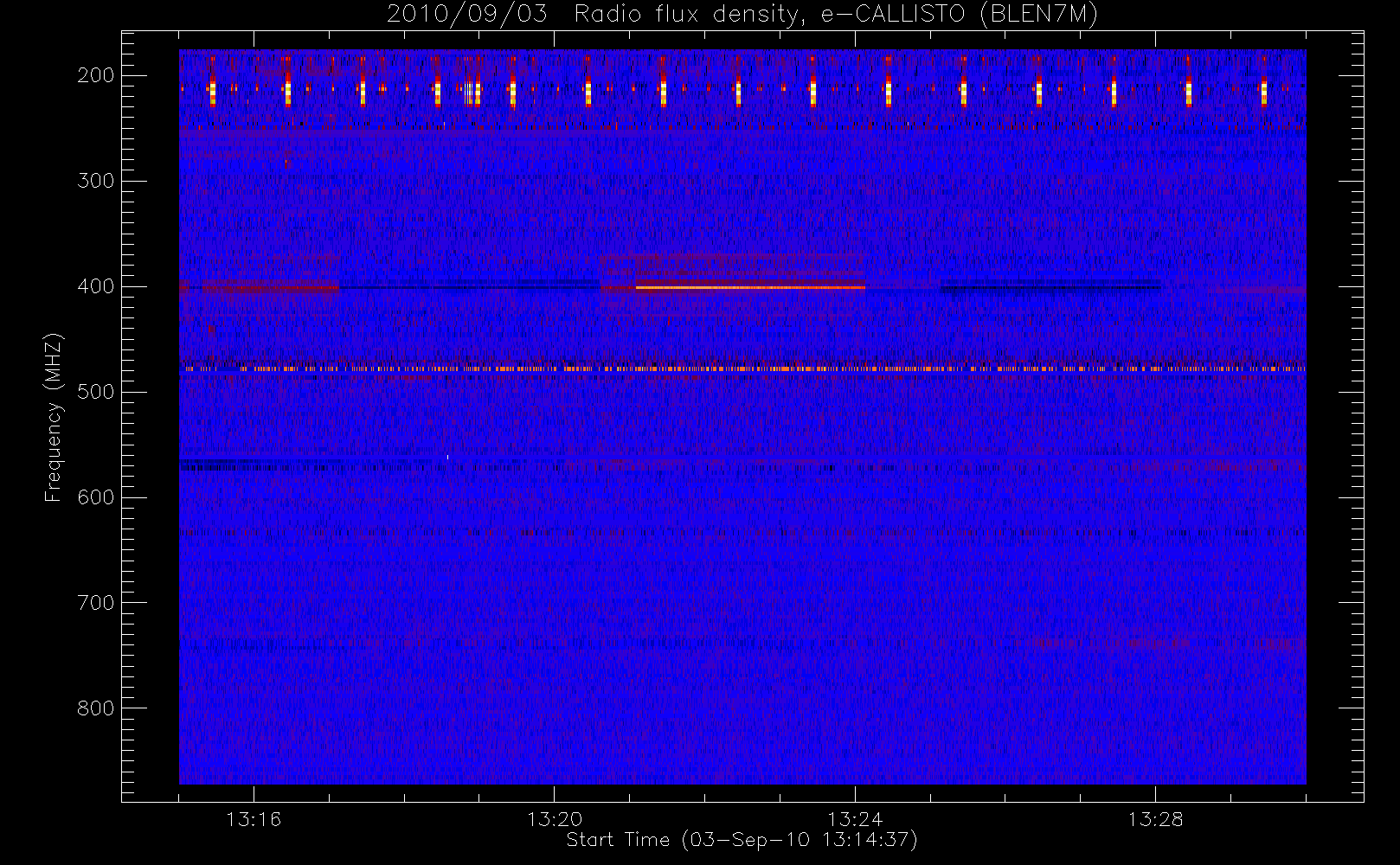Click the 300 frequency tick label
Viewport: 1400px width, 865px height.
click(96, 181)
